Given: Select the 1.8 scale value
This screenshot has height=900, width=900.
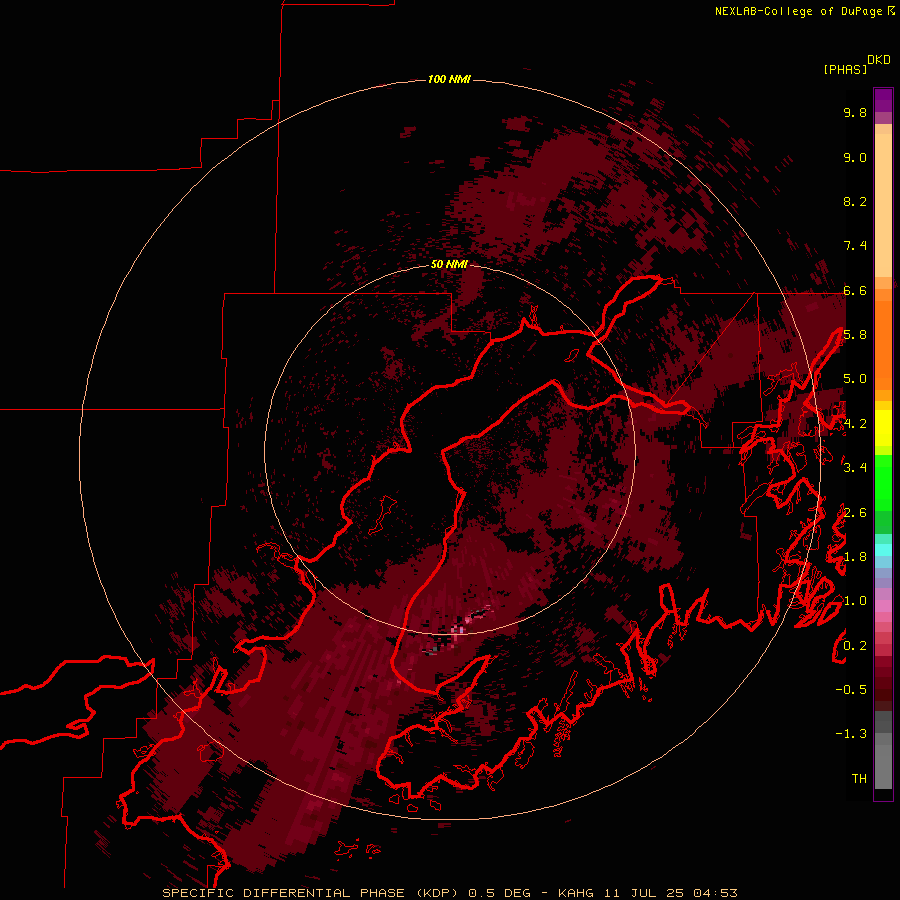Looking at the screenshot, I should tap(855, 557).
